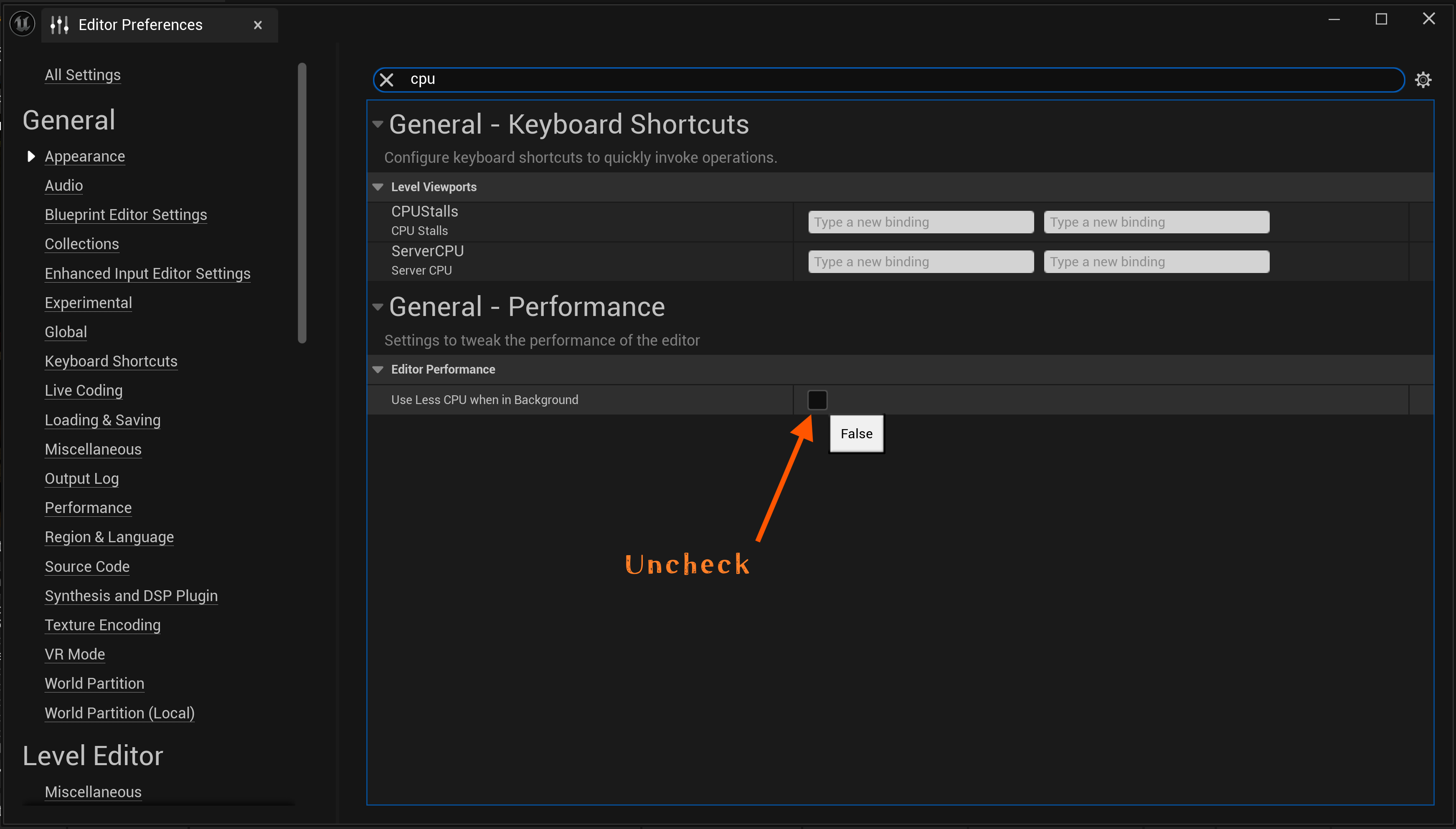Open Blueprint Editor Settings
Image resolution: width=1456 pixels, height=829 pixels.
click(126, 215)
